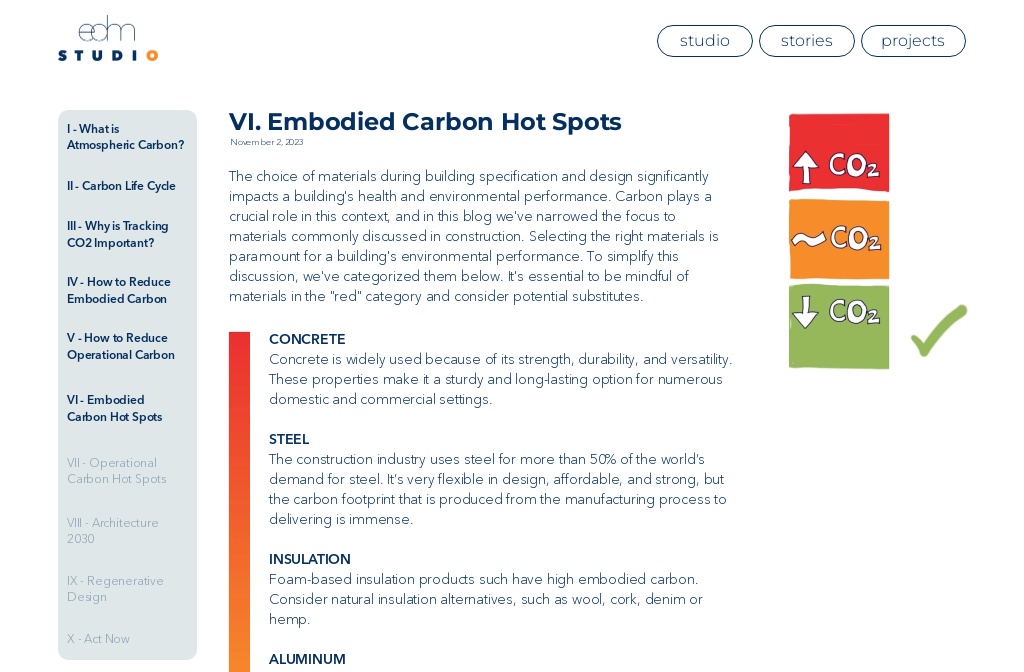Click the red upward CO2 emissions graphic

pyautogui.click(x=839, y=153)
